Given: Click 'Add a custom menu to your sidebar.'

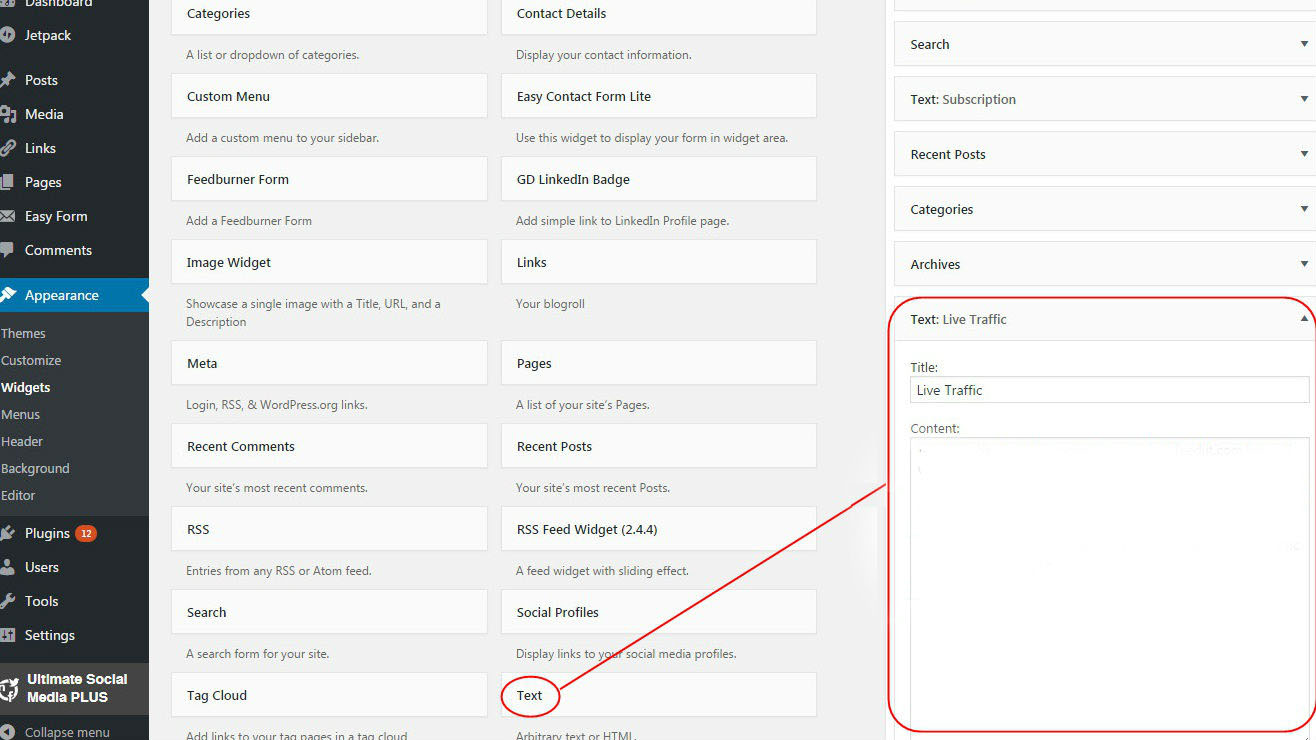Looking at the screenshot, I should 282,138.
